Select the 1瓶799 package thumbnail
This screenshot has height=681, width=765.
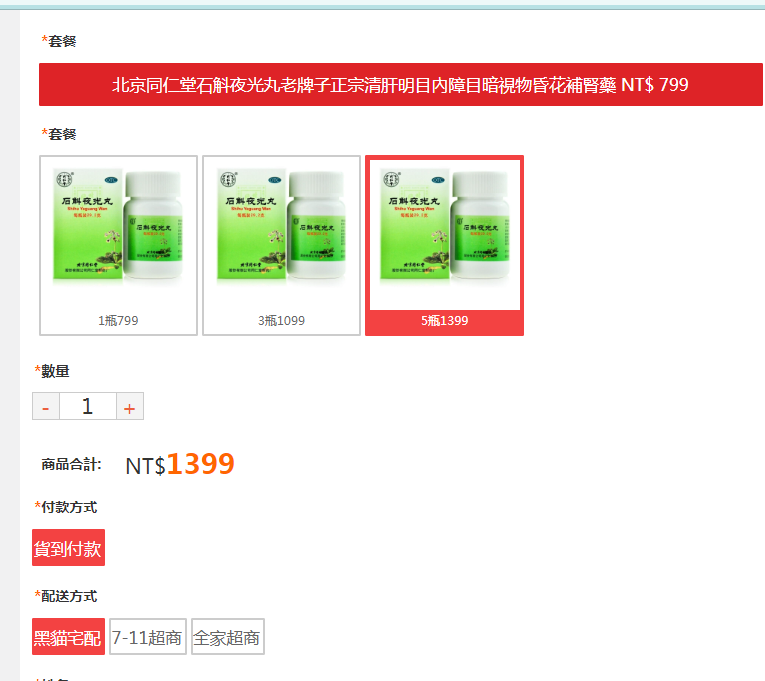pyautogui.click(x=118, y=245)
